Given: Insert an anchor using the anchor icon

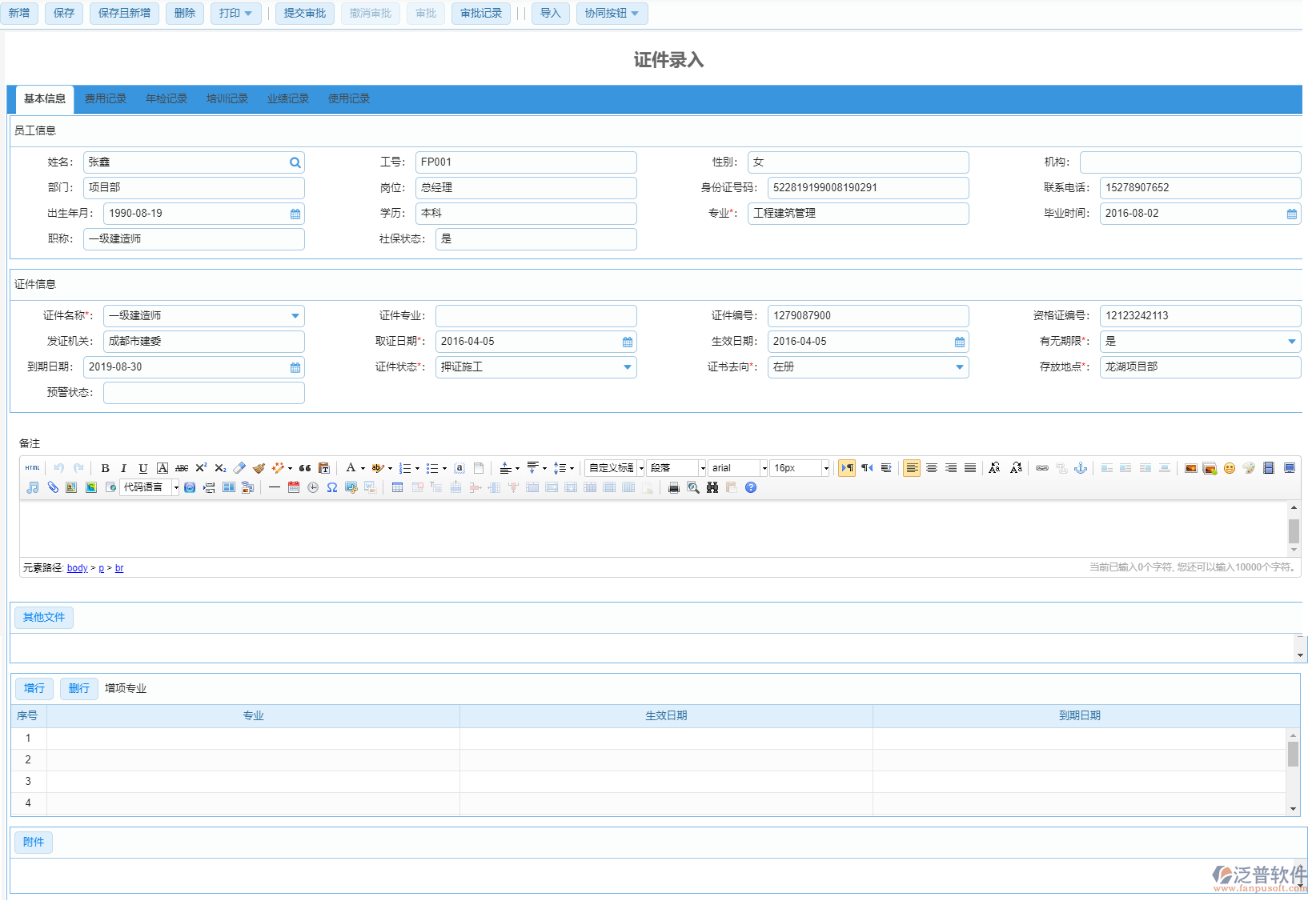Looking at the screenshot, I should click(1081, 468).
